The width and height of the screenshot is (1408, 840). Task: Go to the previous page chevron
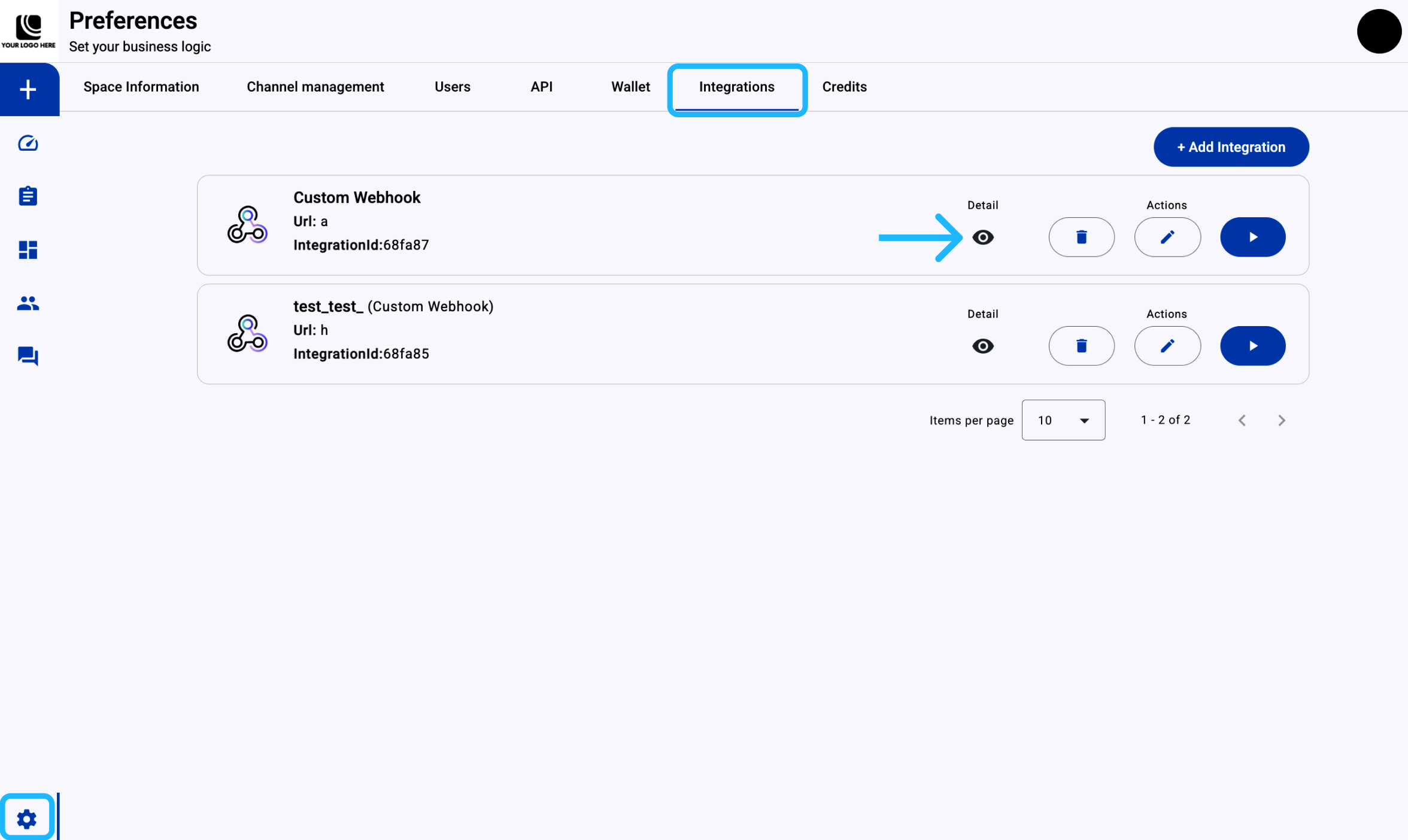(1242, 421)
